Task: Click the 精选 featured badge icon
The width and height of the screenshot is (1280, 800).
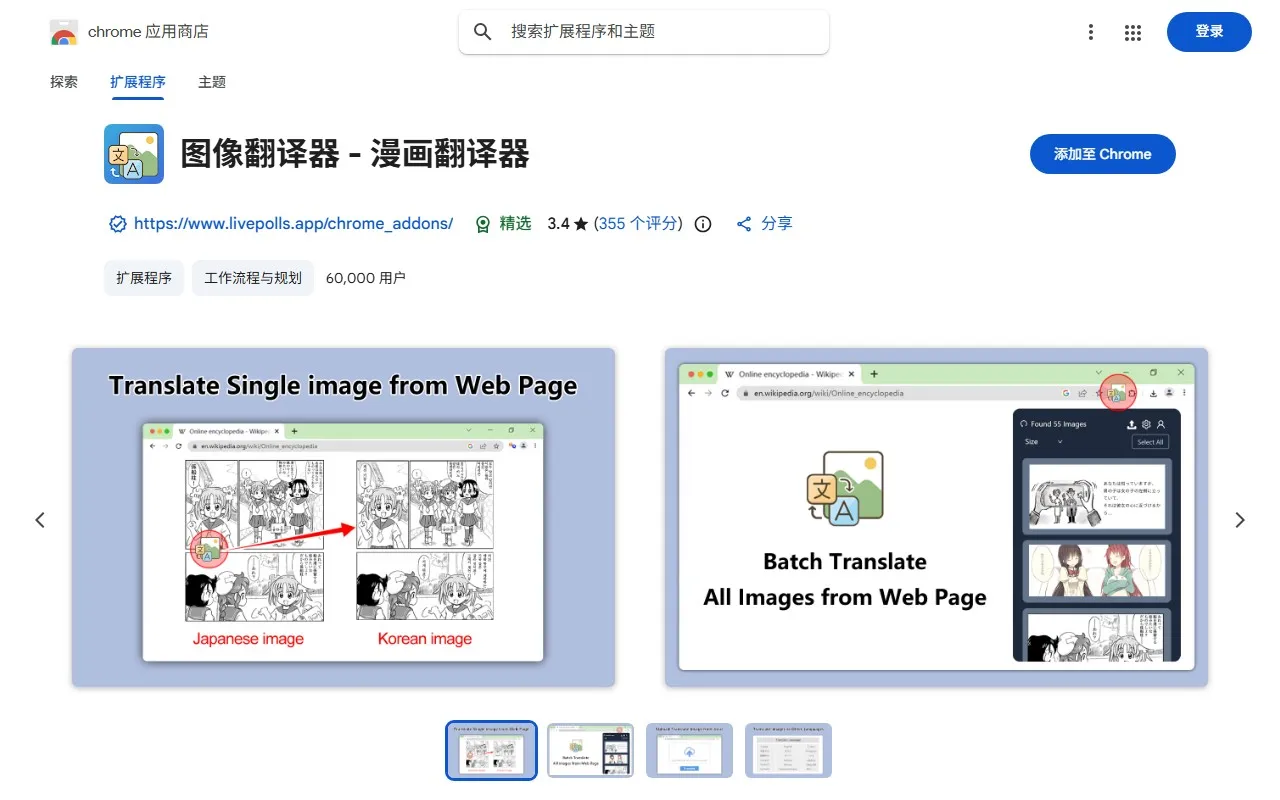Action: click(x=483, y=224)
